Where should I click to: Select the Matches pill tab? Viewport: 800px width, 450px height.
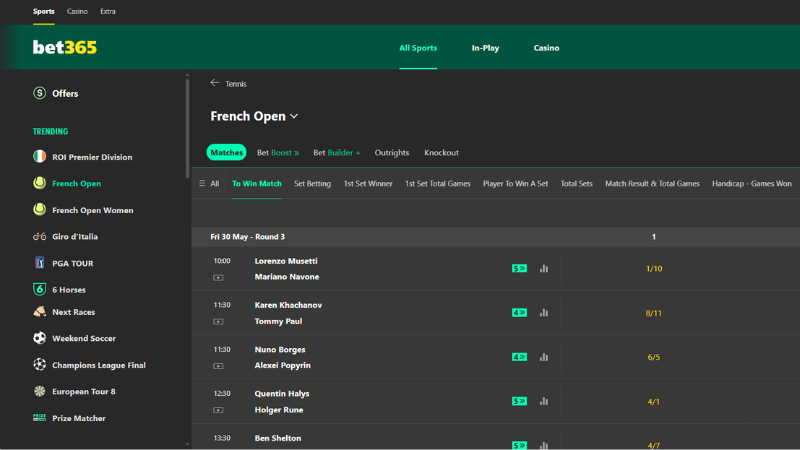tap(227, 153)
